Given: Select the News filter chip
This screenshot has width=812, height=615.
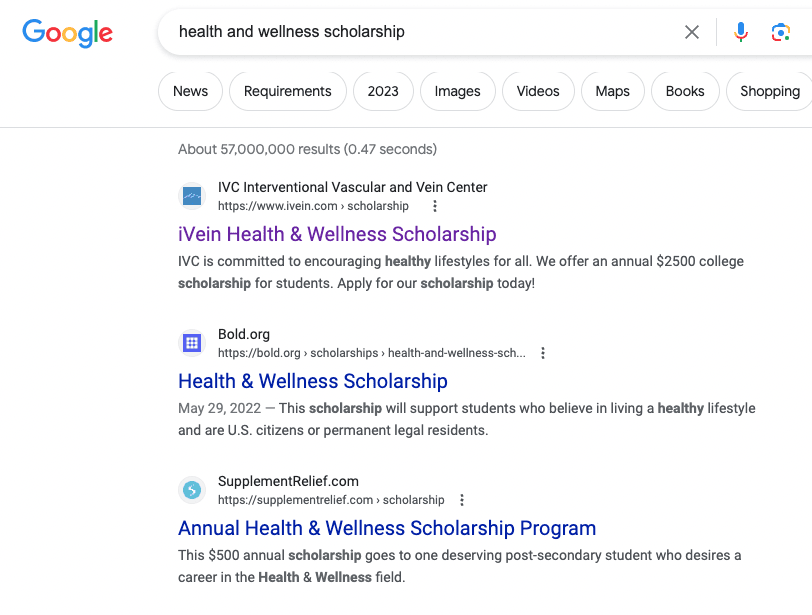Looking at the screenshot, I should point(191,91).
